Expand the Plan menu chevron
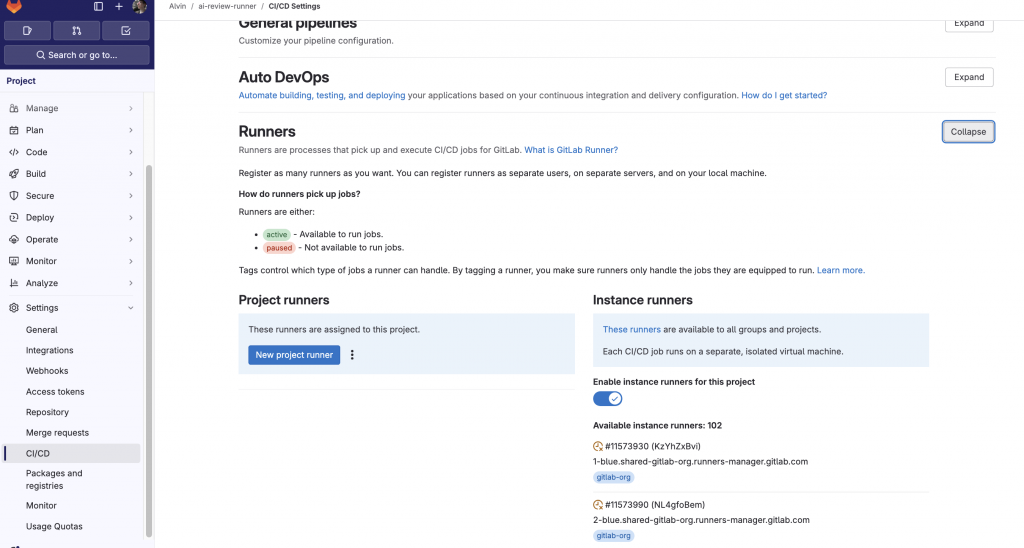This screenshot has width=1024, height=548. (x=131, y=130)
